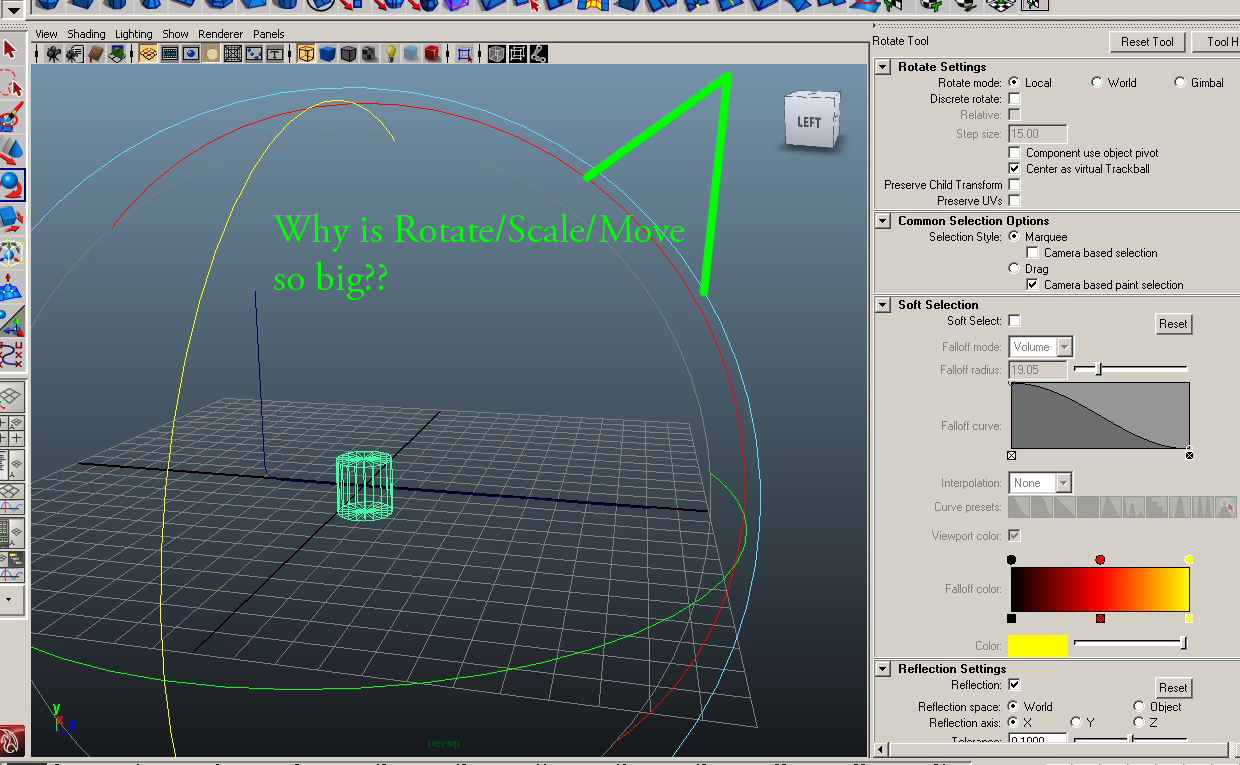The height and width of the screenshot is (765, 1240).
Task: Switch to single perspective view layout
Action: (12, 396)
